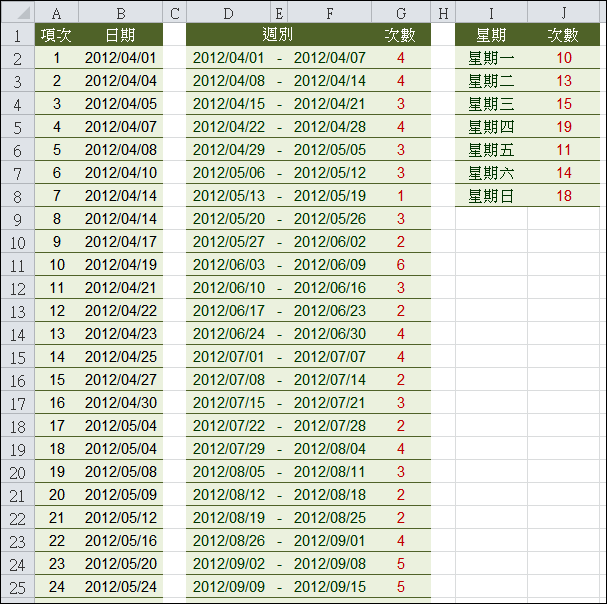This screenshot has height=604, width=607.
Task: Select column G header
Action: point(401,14)
